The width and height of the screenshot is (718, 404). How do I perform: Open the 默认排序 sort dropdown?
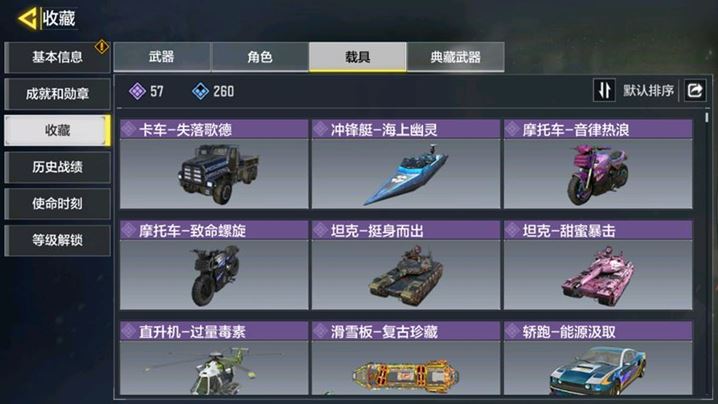648,90
